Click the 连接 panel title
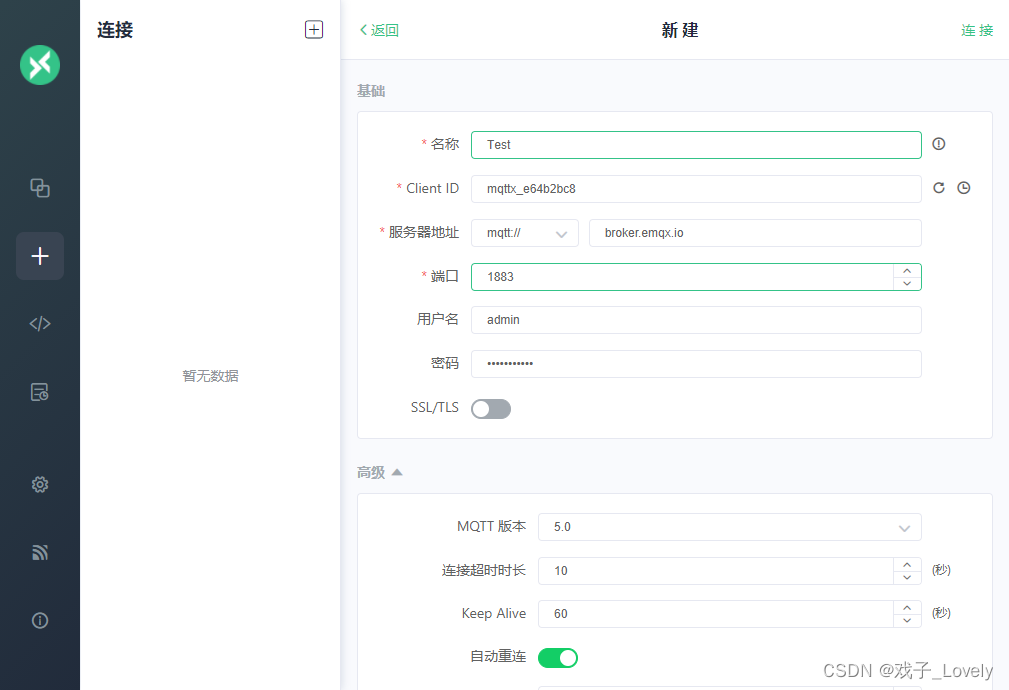The image size is (1009, 690). (x=114, y=30)
